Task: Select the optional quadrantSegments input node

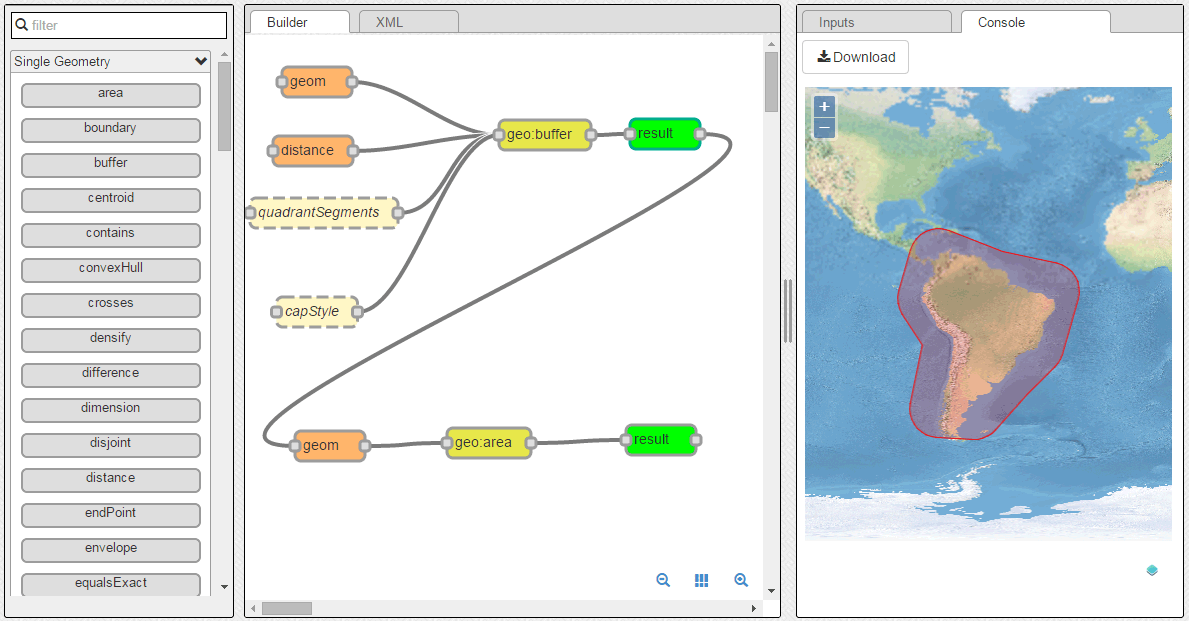Action: pos(323,213)
